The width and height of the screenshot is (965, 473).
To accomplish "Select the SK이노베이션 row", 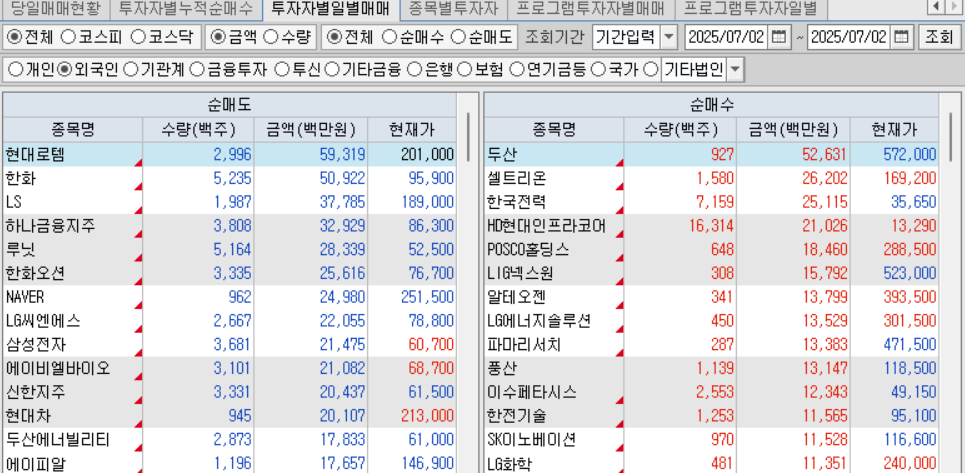I will [712, 439].
